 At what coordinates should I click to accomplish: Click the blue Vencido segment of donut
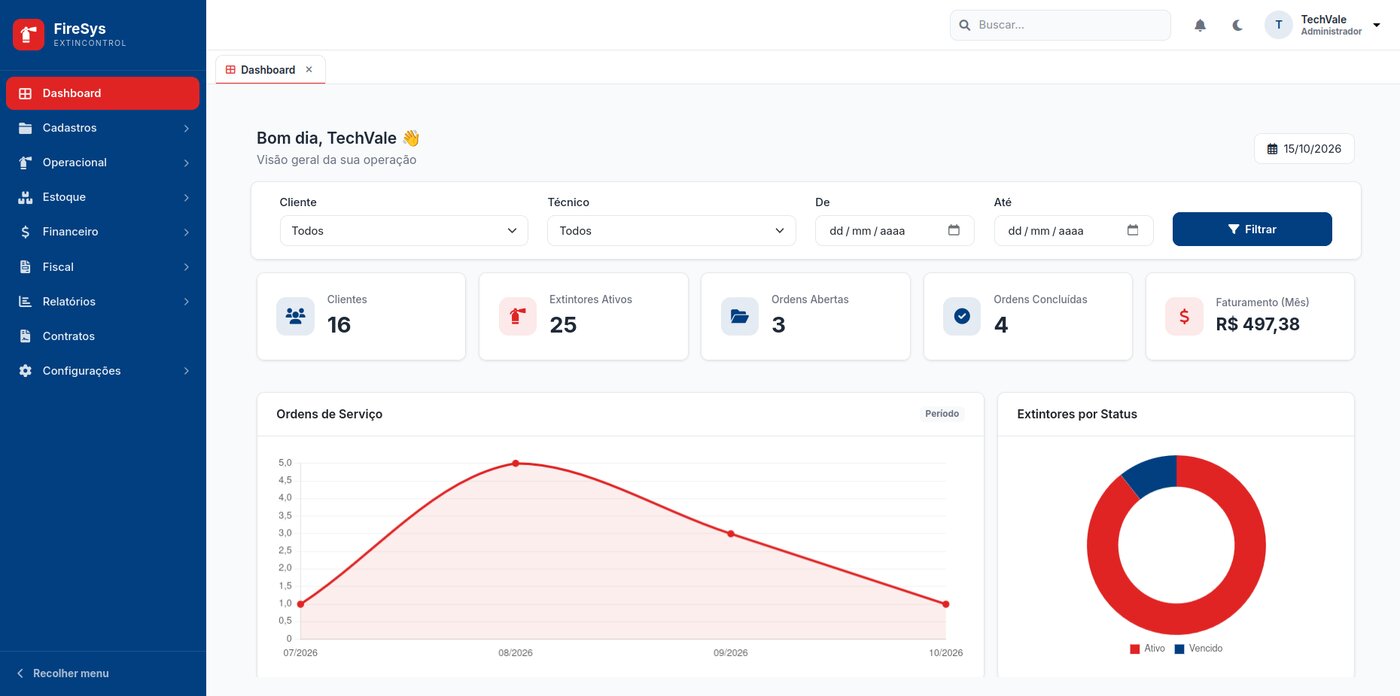coord(1152,474)
